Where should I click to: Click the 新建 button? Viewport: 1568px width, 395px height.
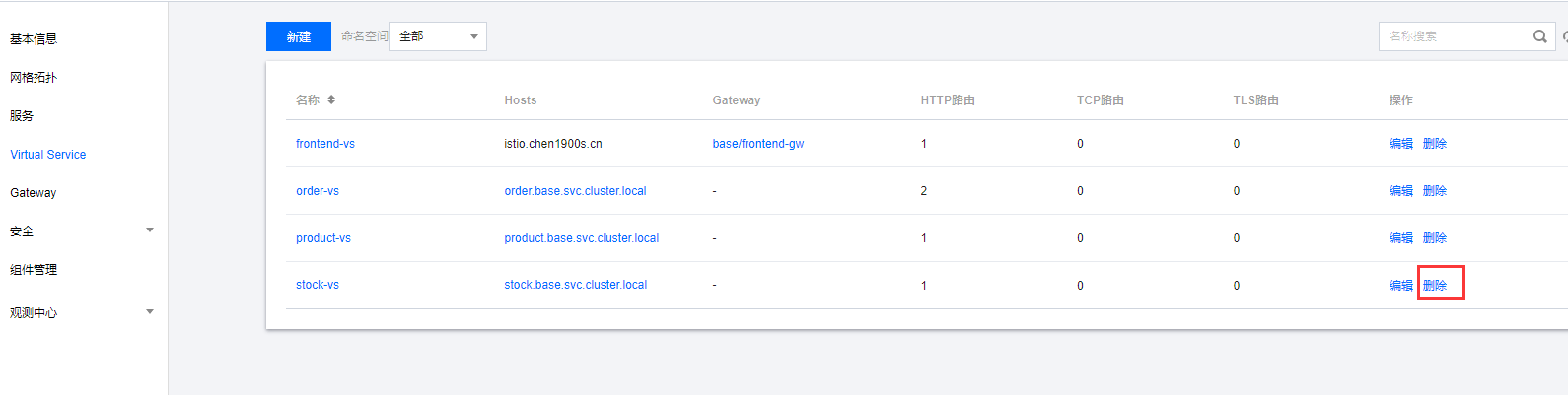[x=299, y=36]
